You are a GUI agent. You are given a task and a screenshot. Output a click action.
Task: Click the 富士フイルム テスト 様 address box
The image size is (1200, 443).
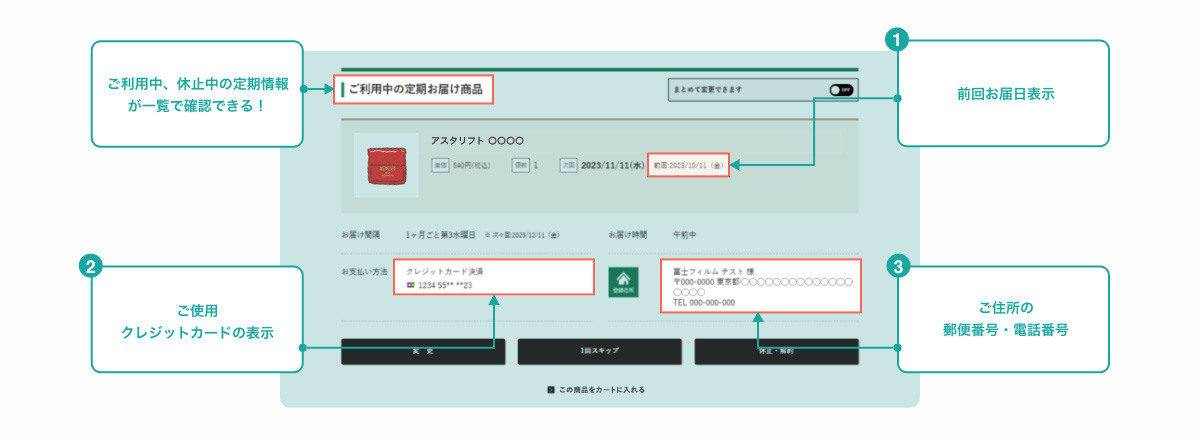point(759,286)
